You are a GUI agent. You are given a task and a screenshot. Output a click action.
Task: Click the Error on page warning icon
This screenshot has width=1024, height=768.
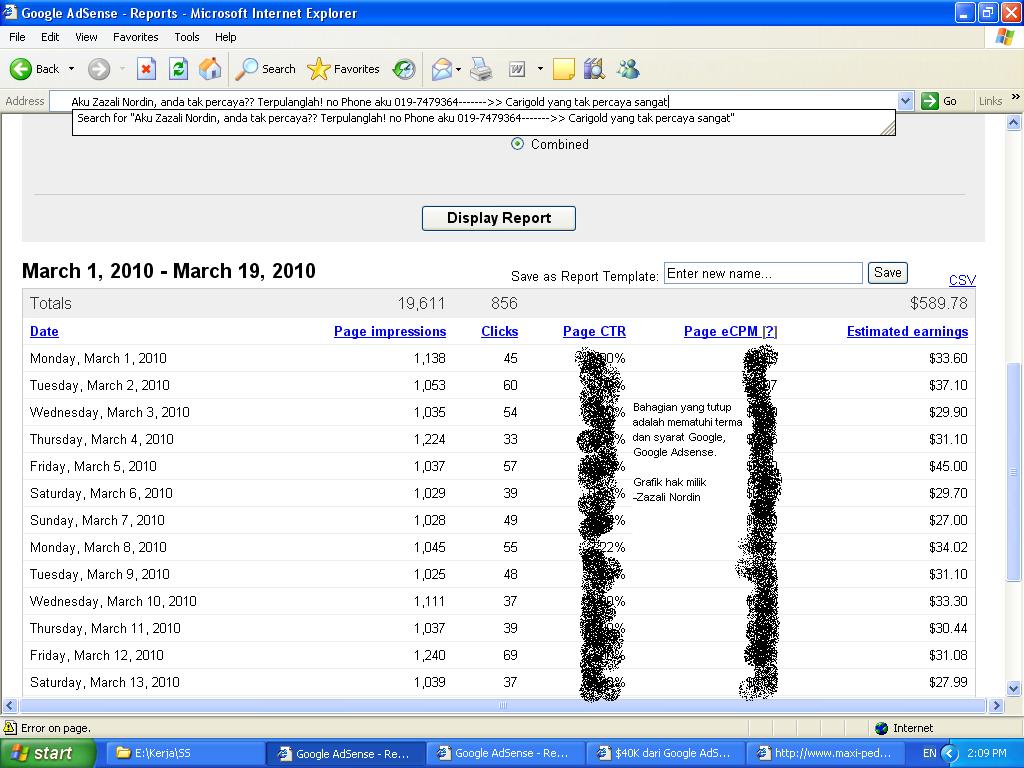click(10, 728)
